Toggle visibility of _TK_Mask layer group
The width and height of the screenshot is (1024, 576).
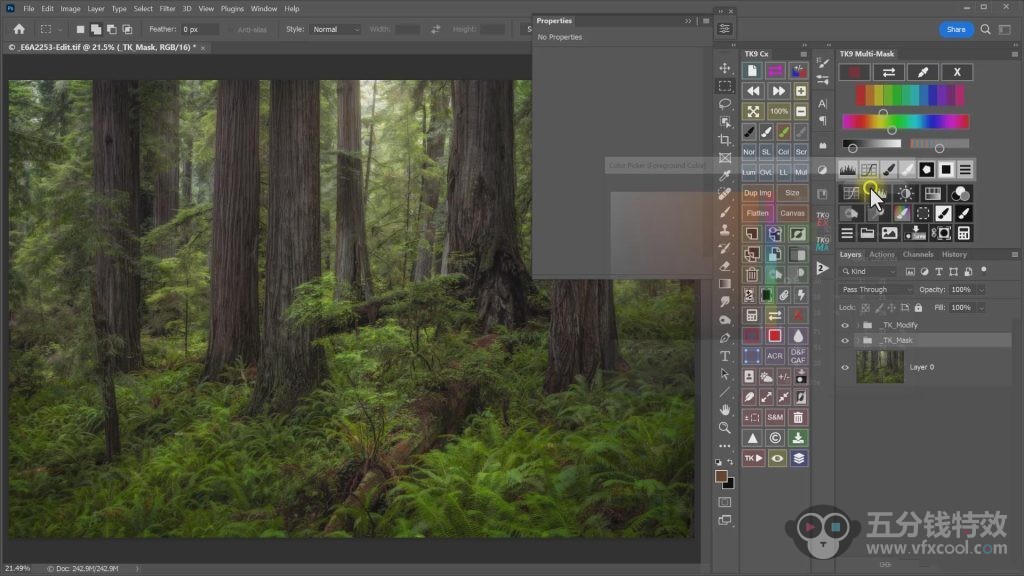point(845,341)
